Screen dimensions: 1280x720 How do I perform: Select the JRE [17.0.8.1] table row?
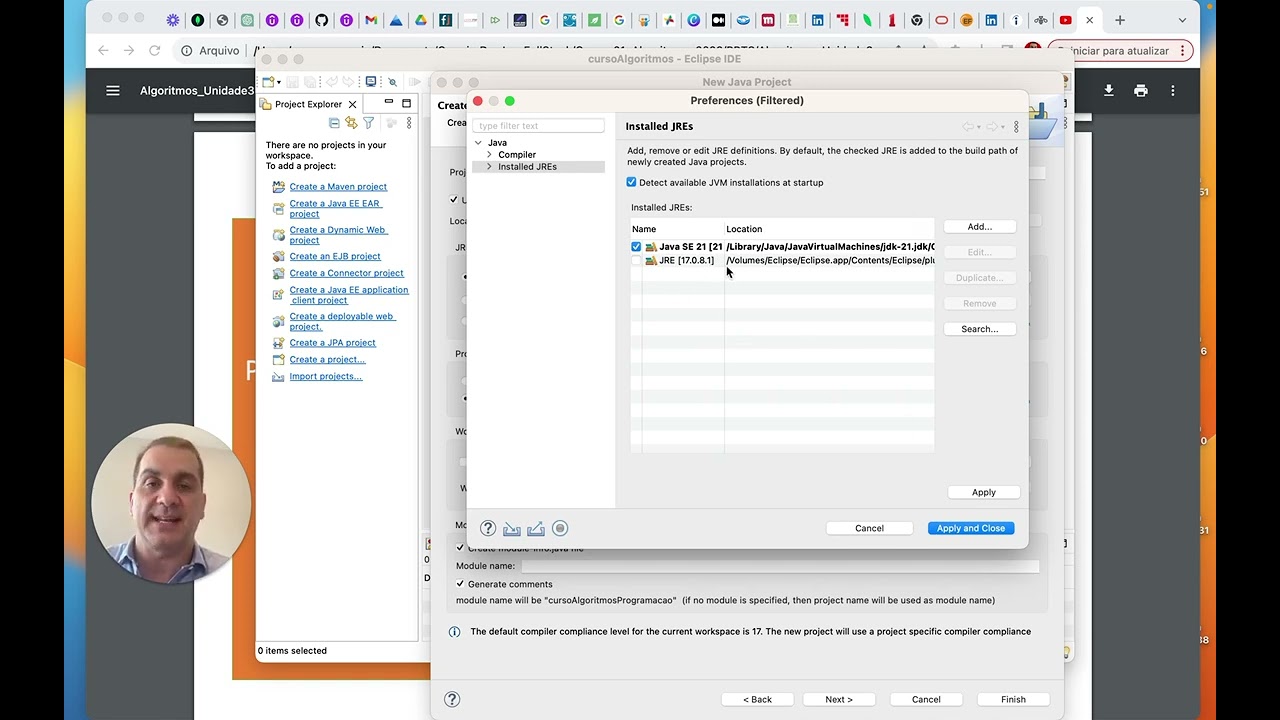tap(783, 260)
